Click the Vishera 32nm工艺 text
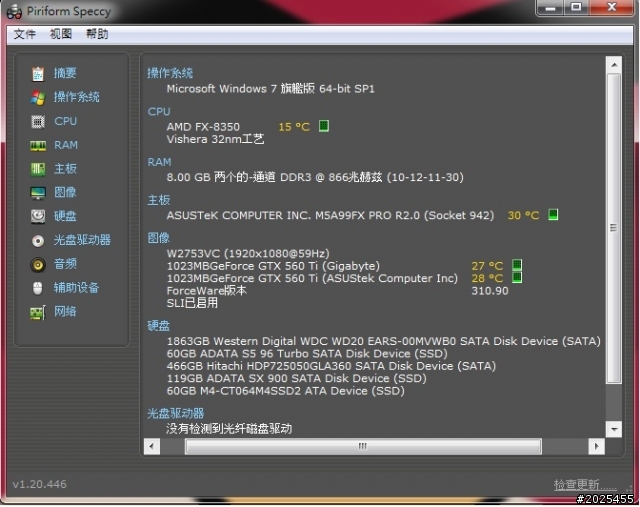Viewport: 640px width, 507px height. (215, 139)
